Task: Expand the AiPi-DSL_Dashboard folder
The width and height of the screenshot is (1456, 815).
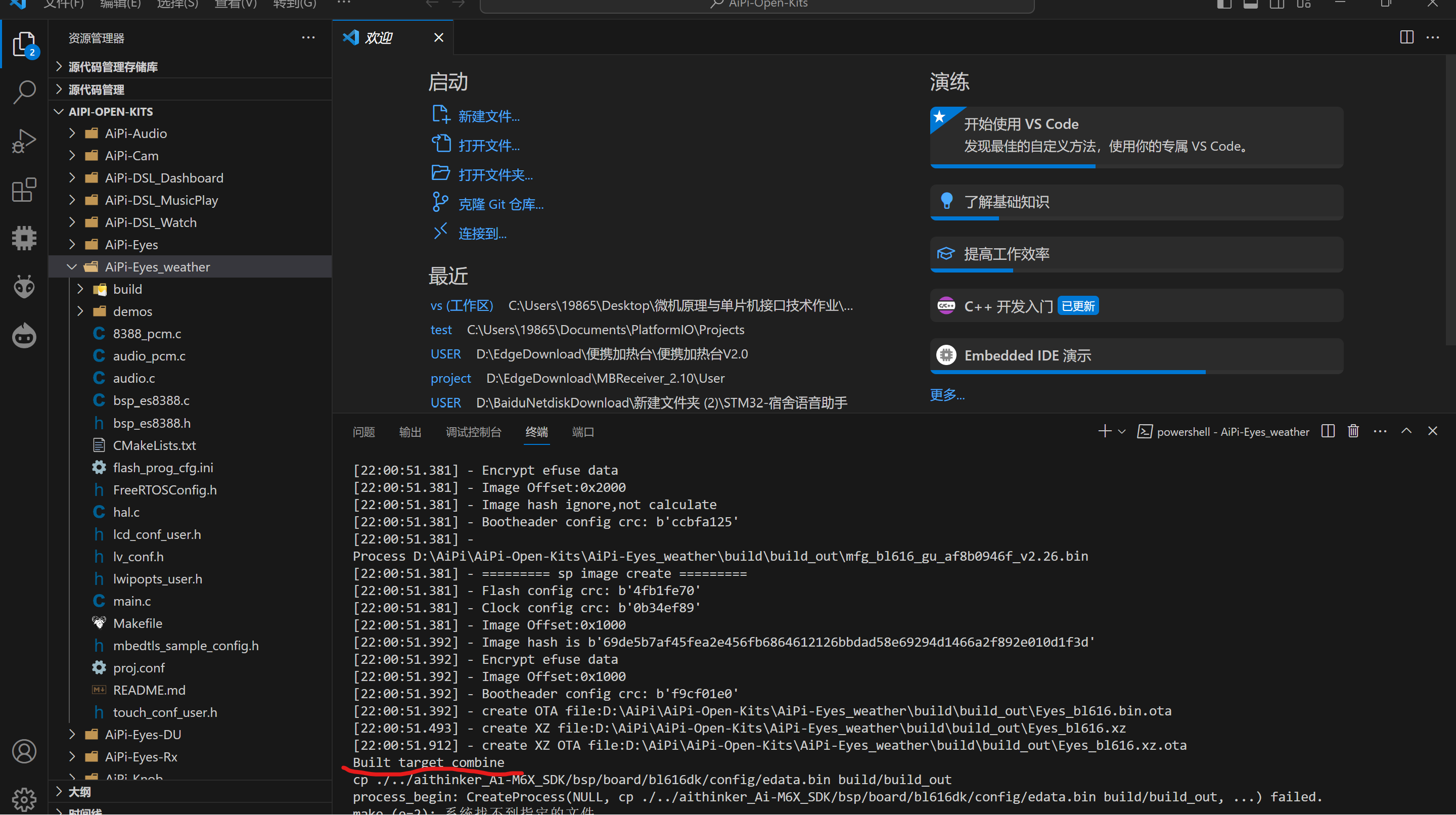Action: pyautogui.click(x=190, y=178)
